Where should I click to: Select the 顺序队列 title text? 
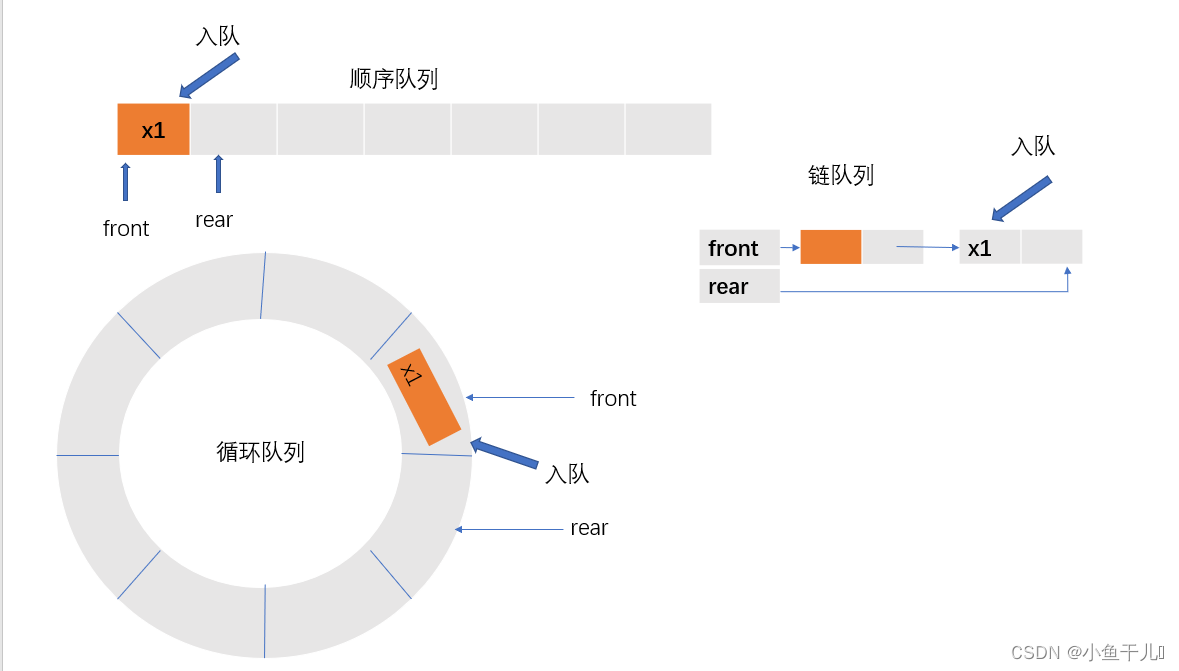[394, 79]
